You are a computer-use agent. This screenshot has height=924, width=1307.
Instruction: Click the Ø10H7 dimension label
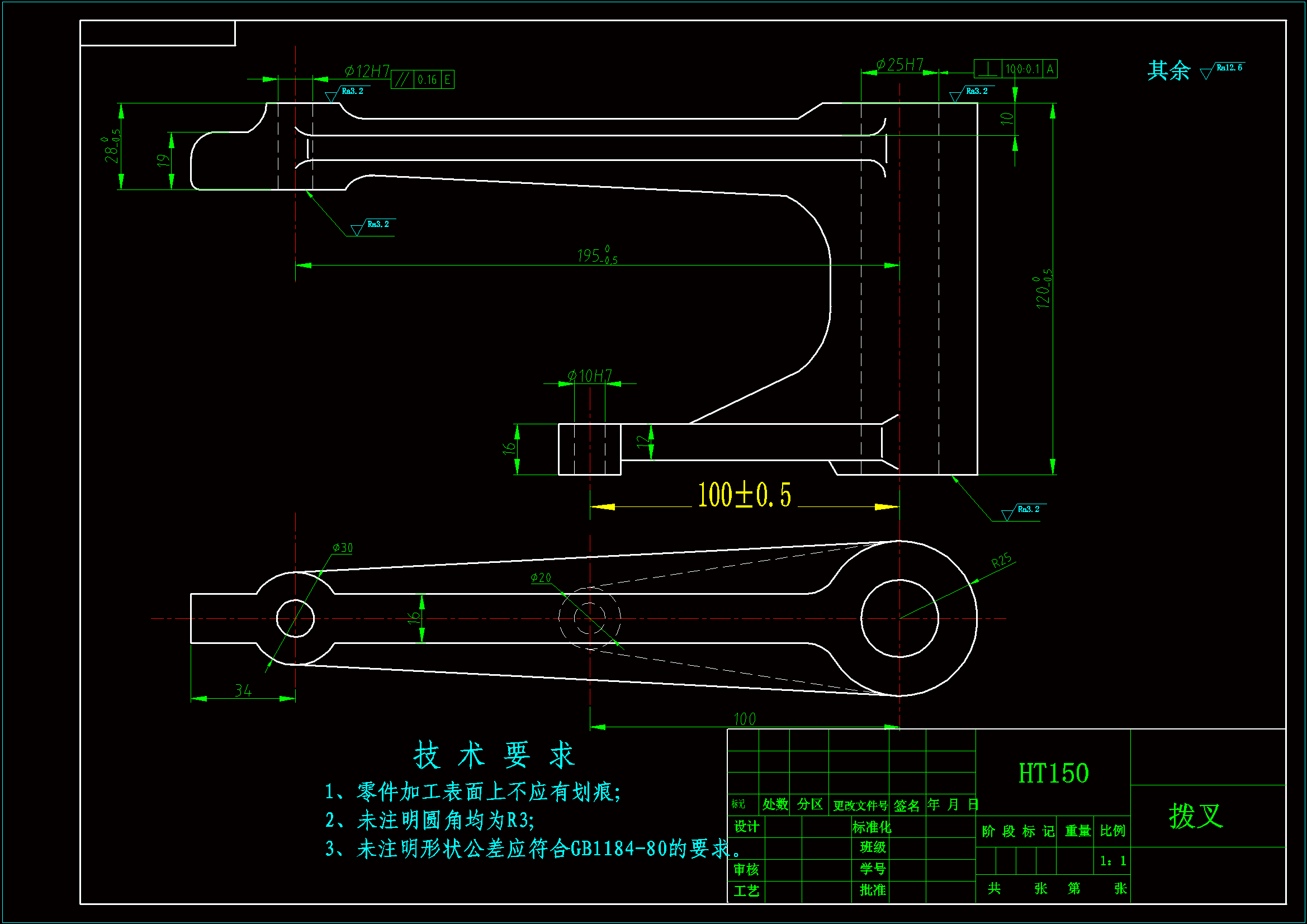click(x=589, y=376)
